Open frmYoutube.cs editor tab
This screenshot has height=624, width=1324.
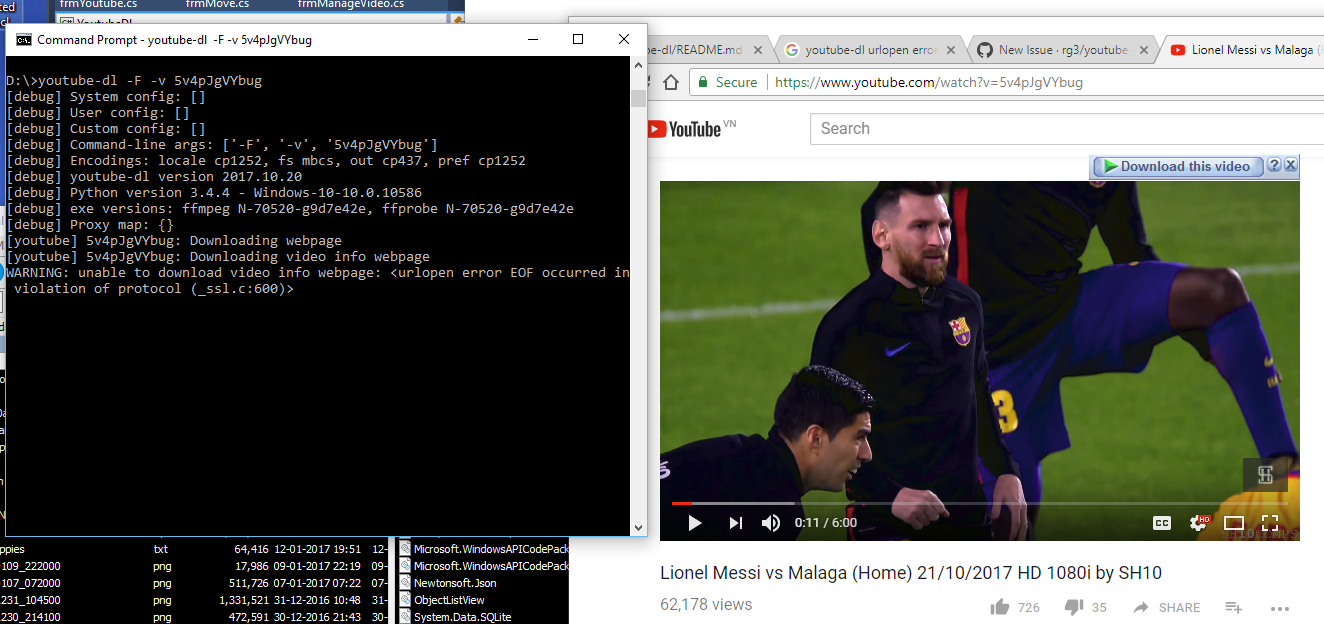point(98,4)
